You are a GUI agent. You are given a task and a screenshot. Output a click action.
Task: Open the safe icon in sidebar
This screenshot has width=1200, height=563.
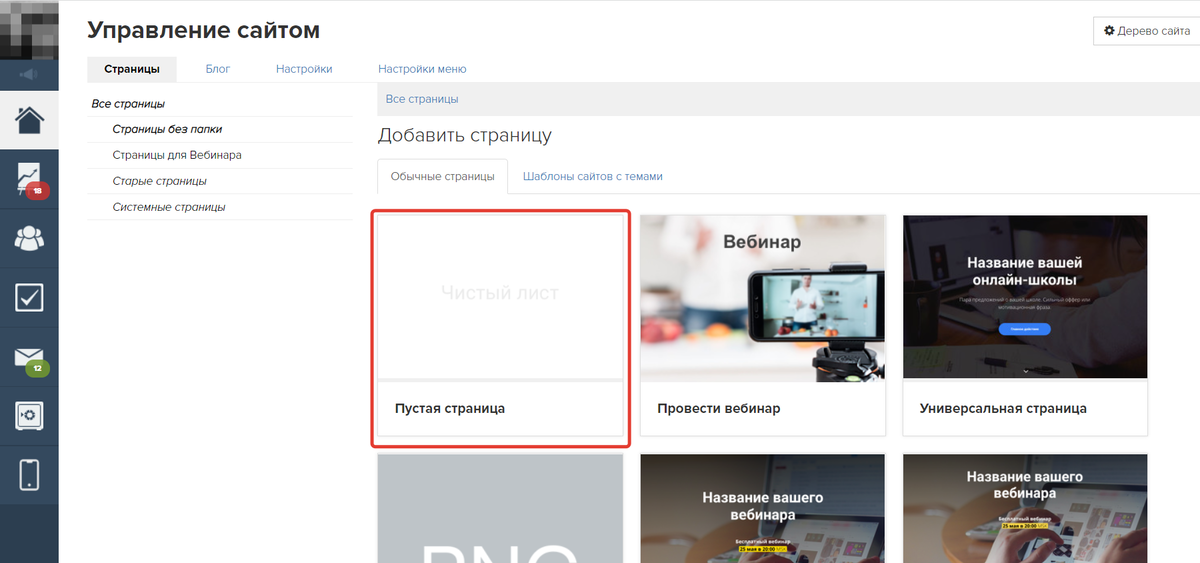coord(29,415)
